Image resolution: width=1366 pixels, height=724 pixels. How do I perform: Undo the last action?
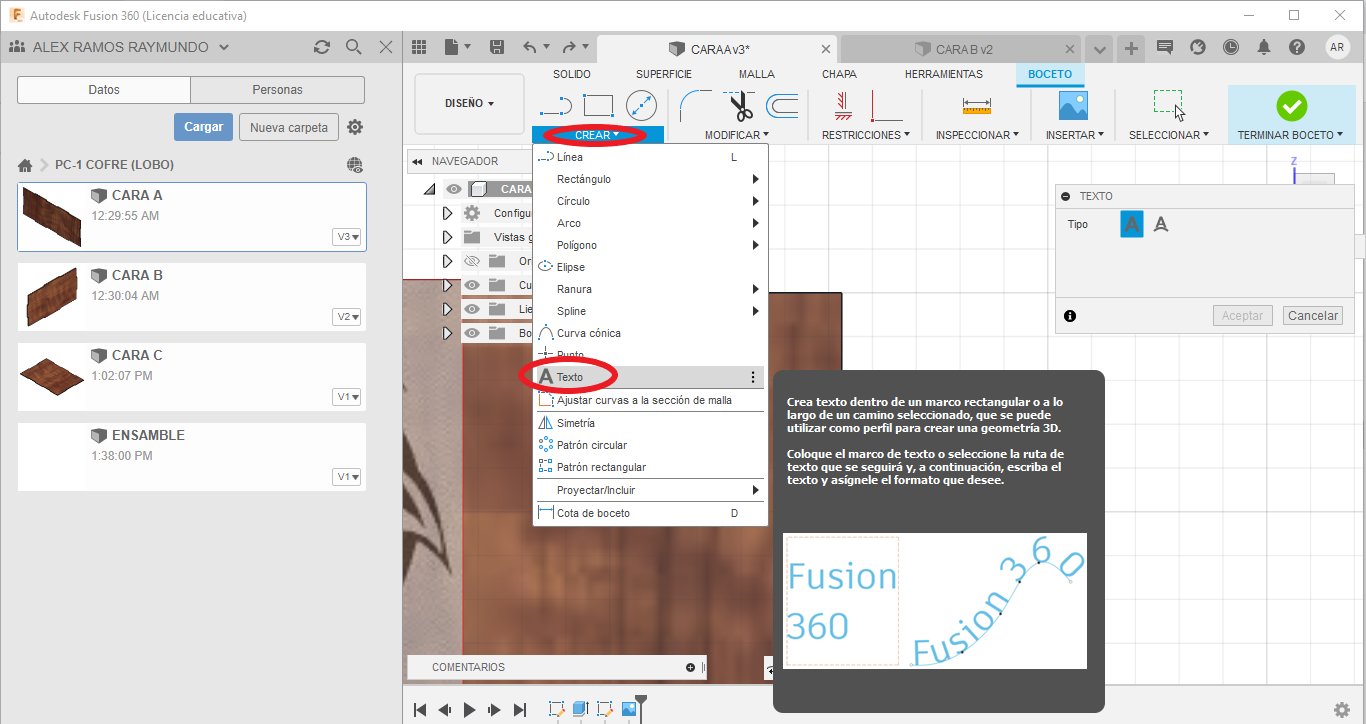[x=531, y=47]
